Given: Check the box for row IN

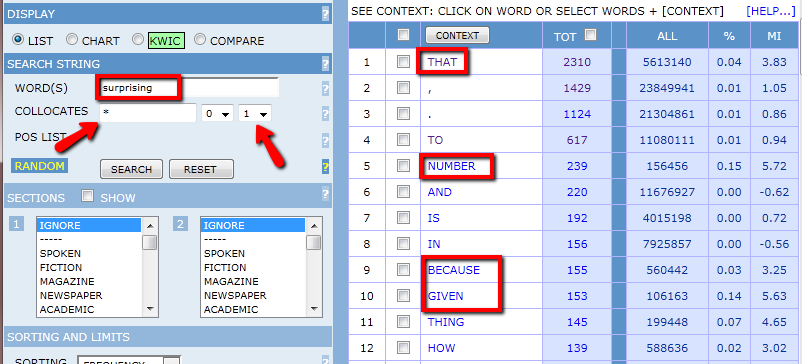Looking at the screenshot, I should point(404,244).
